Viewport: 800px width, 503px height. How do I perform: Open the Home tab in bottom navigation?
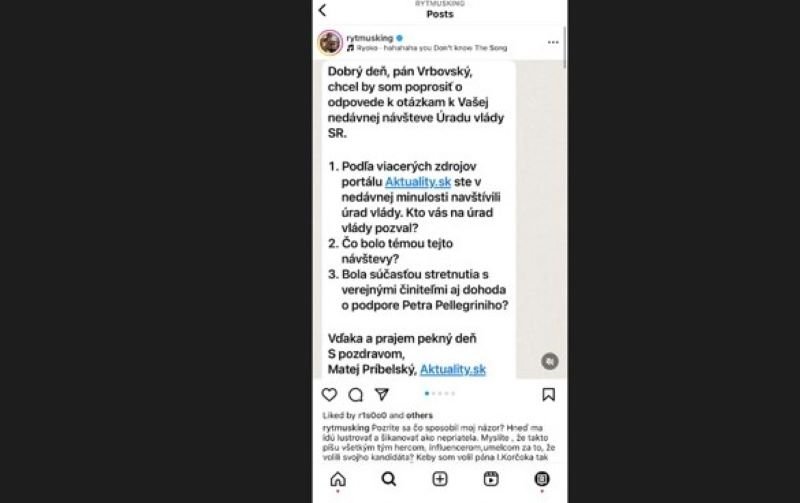click(338, 479)
